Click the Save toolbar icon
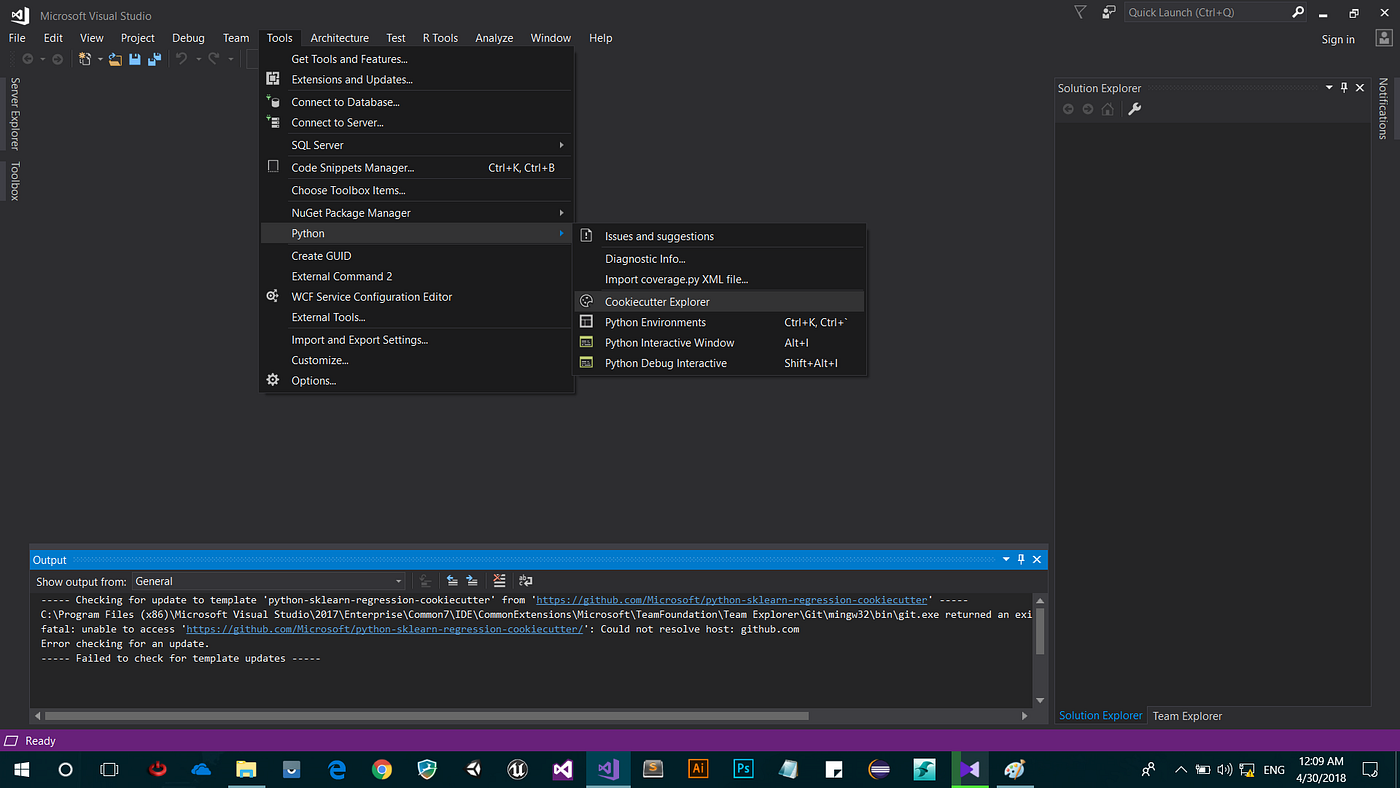Image resolution: width=1400 pixels, height=788 pixels. click(x=135, y=60)
